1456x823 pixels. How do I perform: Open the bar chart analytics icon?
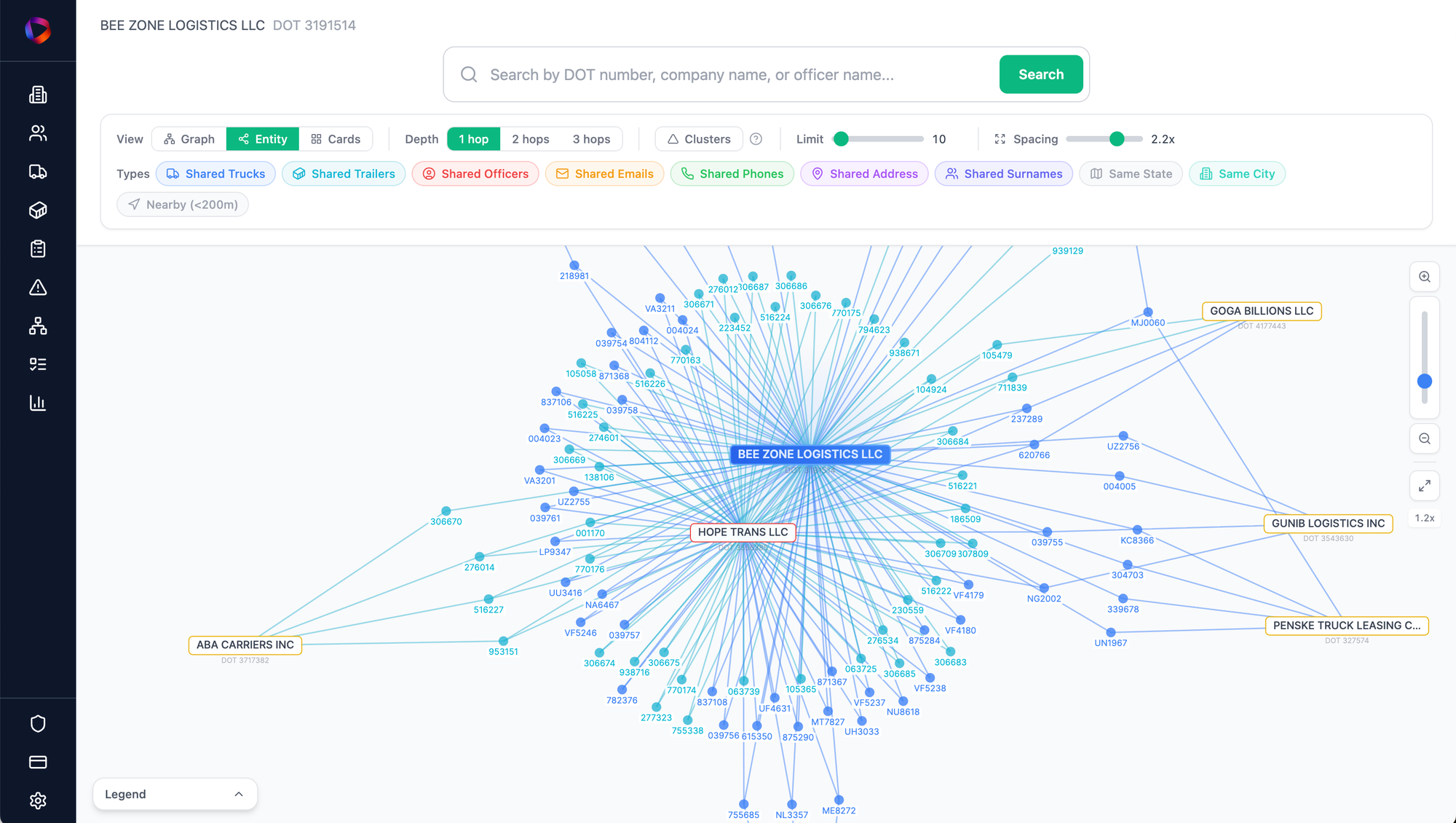(38, 403)
